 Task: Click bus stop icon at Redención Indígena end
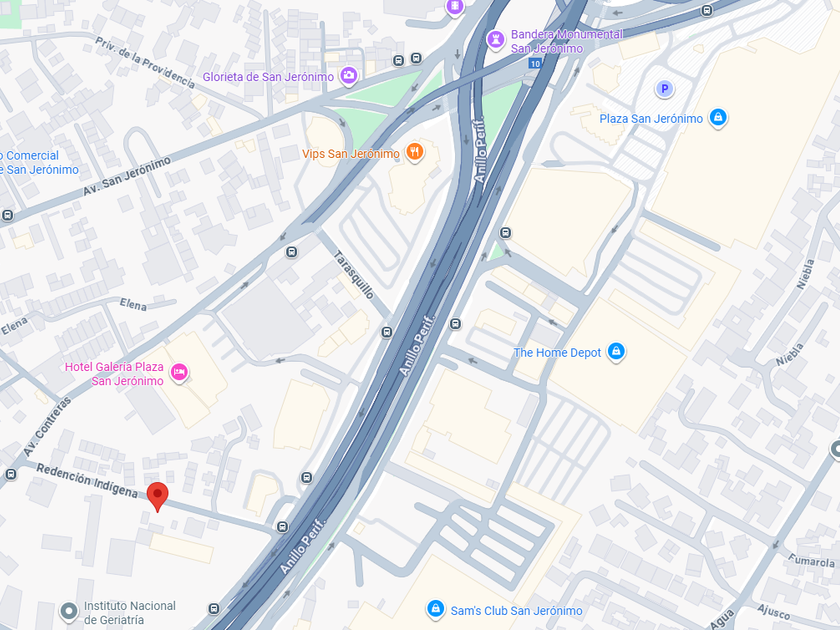tap(283, 527)
